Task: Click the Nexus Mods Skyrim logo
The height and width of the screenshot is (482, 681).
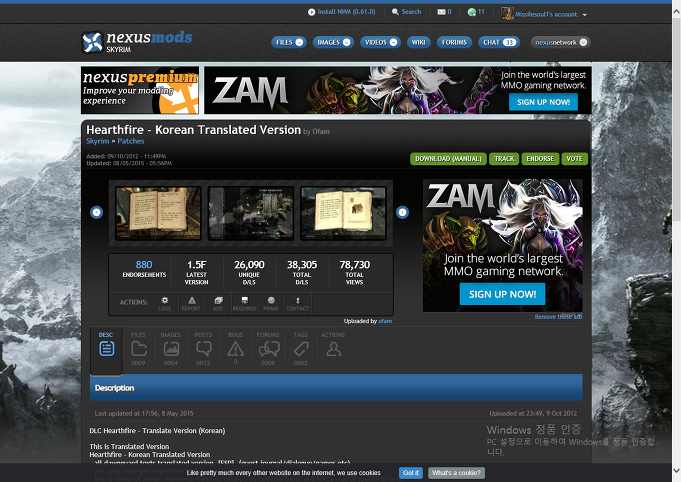Action: [x=137, y=42]
